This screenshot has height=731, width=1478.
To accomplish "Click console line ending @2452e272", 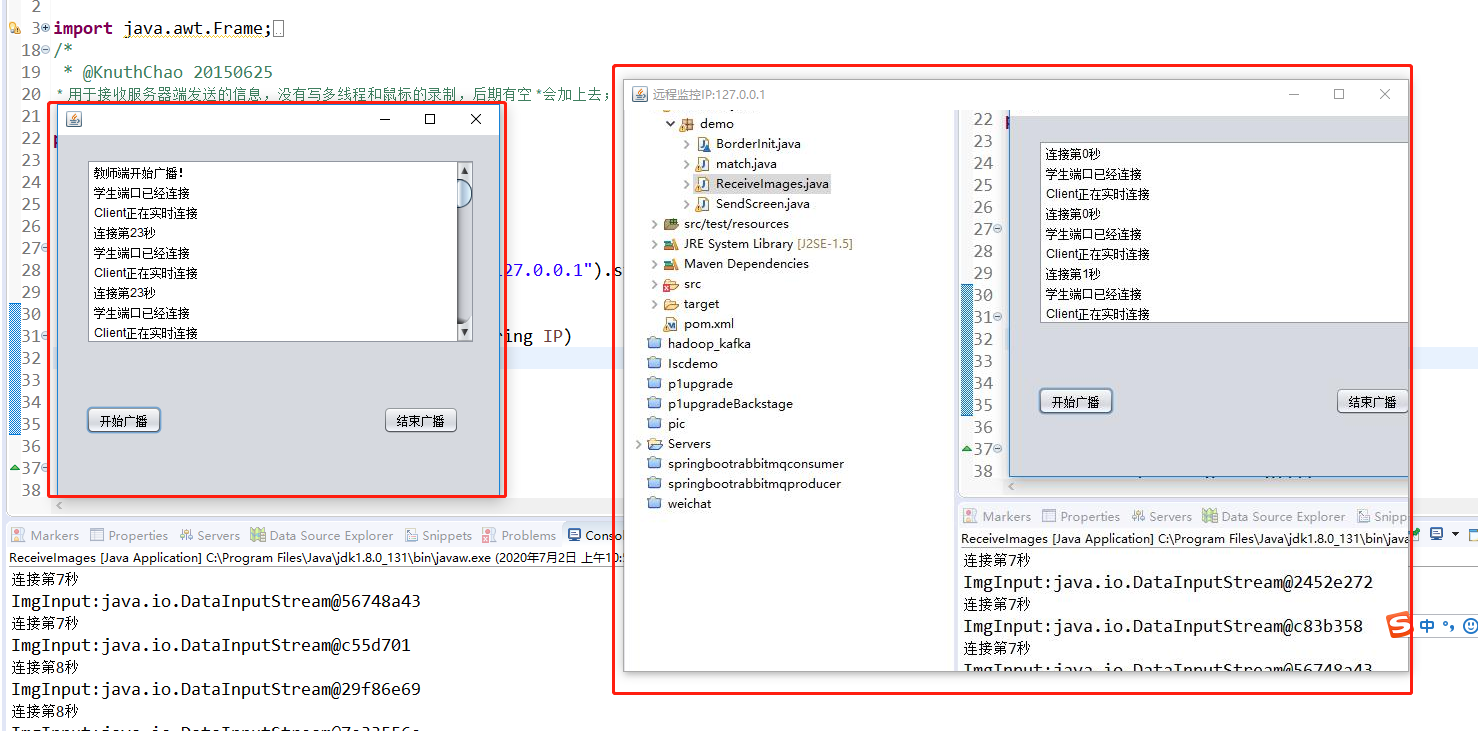I will coord(1168,582).
